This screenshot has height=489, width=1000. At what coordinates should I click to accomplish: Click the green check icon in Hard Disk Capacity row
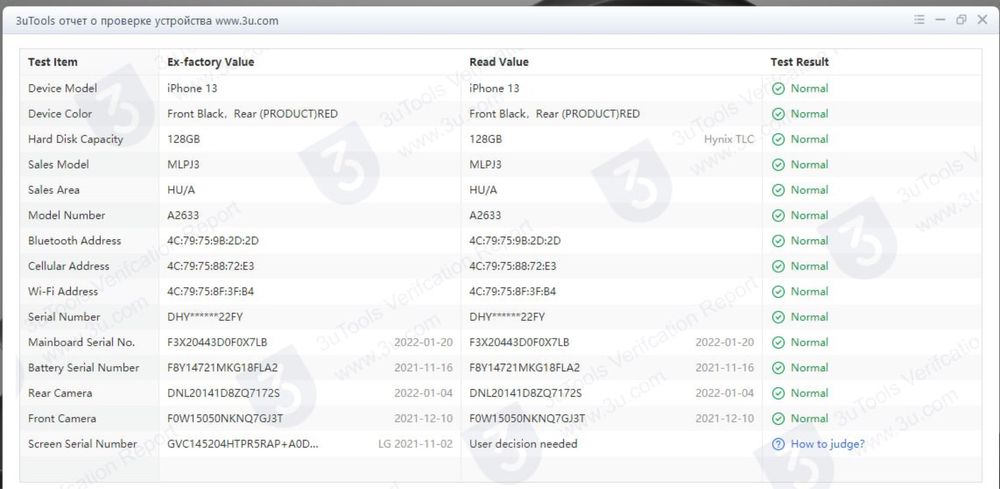[778, 139]
